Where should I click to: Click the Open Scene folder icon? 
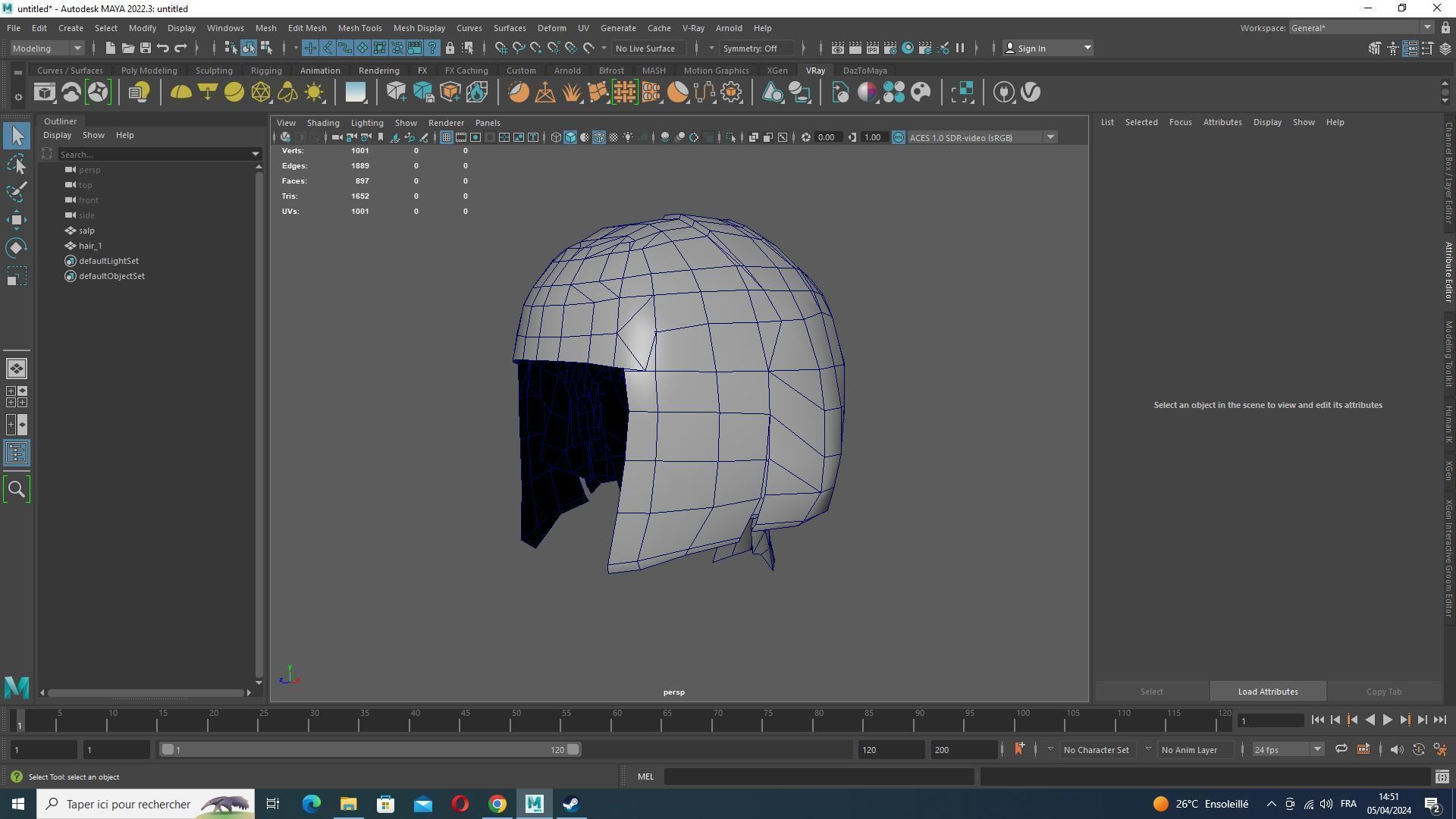point(127,48)
